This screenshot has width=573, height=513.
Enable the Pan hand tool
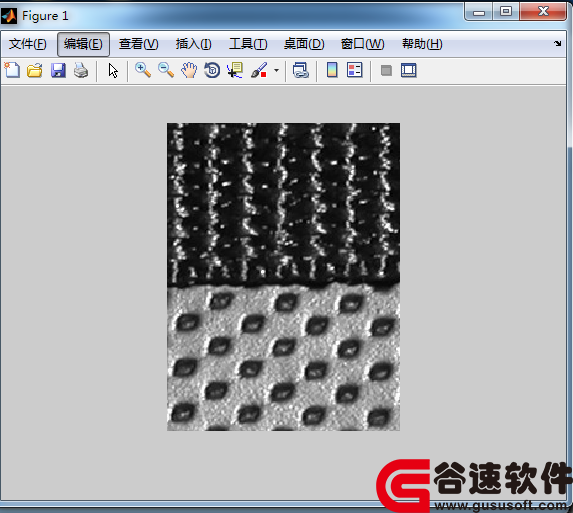coord(189,70)
